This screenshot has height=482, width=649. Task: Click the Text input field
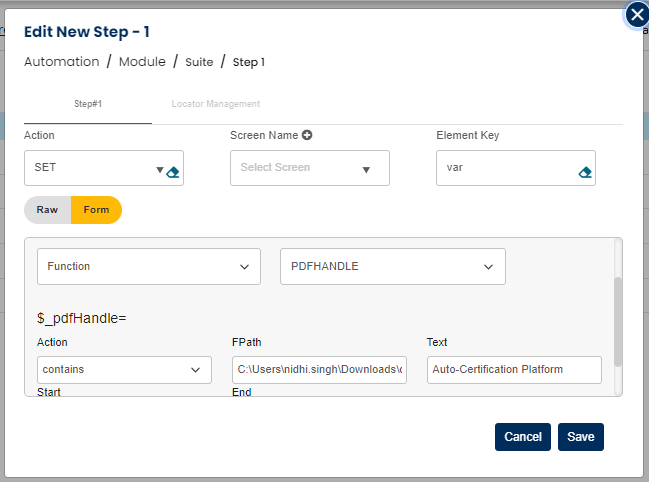513,370
